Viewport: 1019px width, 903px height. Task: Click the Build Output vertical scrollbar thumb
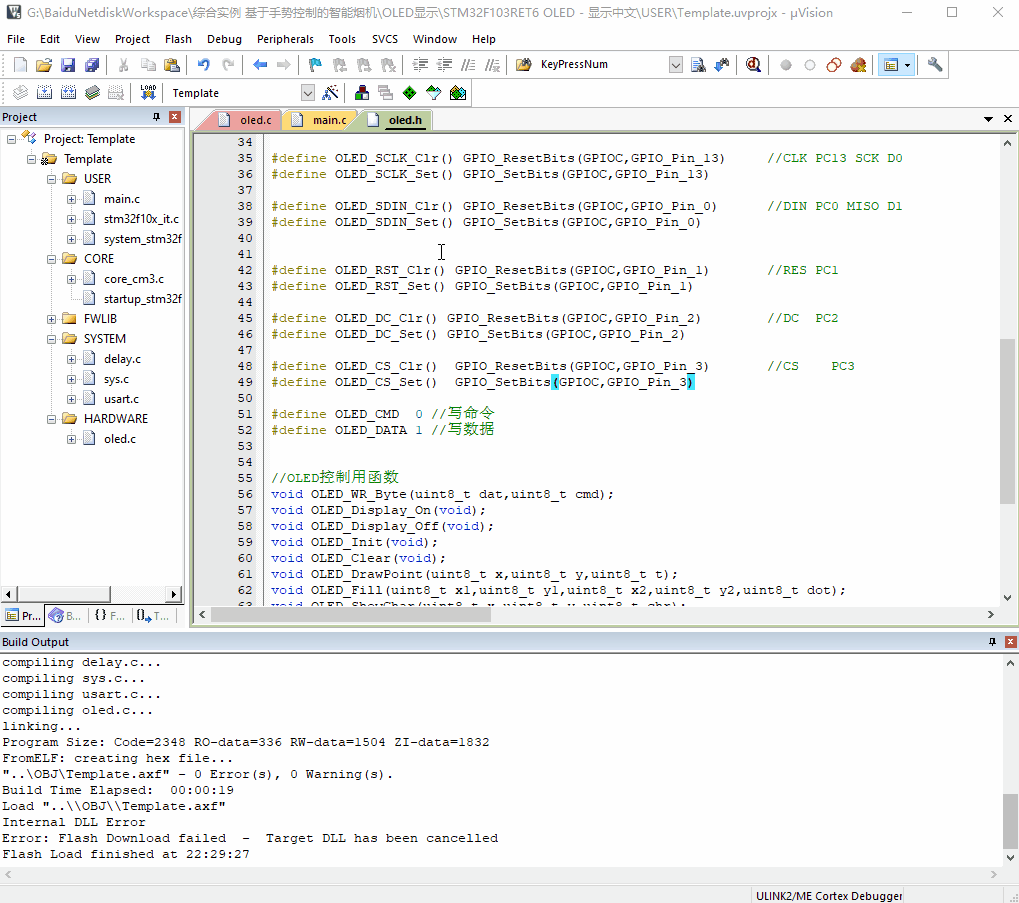(1010, 821)
